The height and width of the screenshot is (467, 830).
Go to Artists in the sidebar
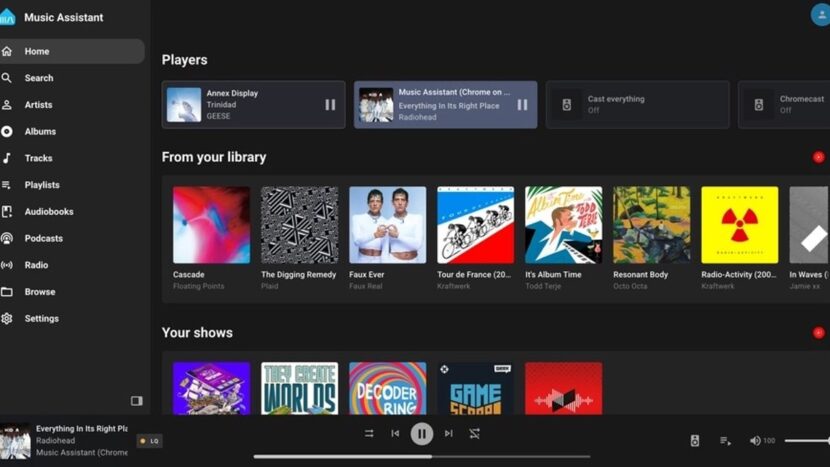[x=39, y=105]
